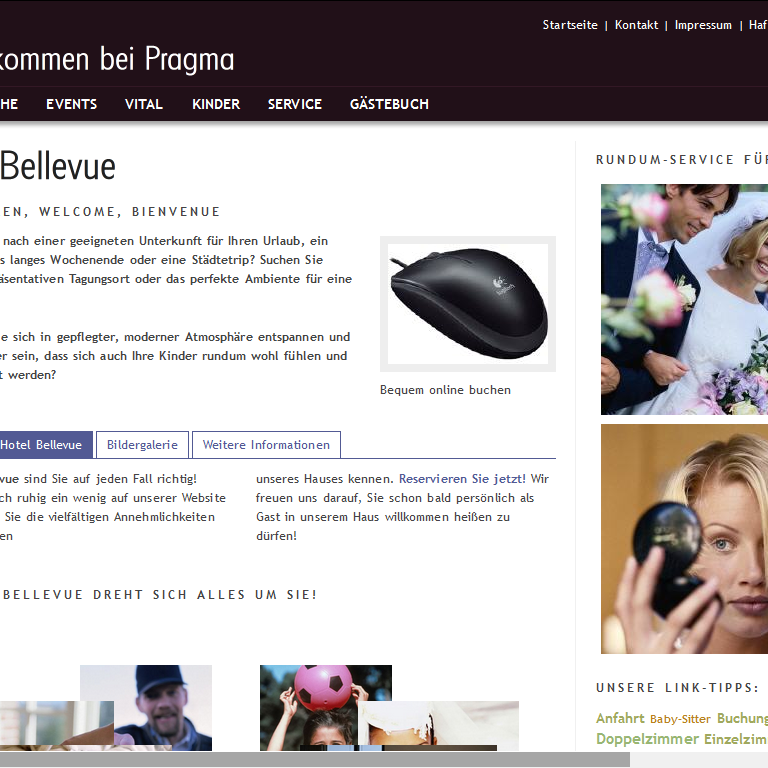Select VITAL in the main navigation

[x=144, y=104]
